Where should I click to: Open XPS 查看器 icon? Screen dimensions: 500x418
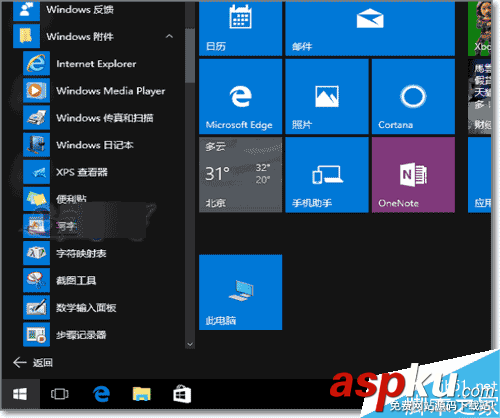(36, 172)
